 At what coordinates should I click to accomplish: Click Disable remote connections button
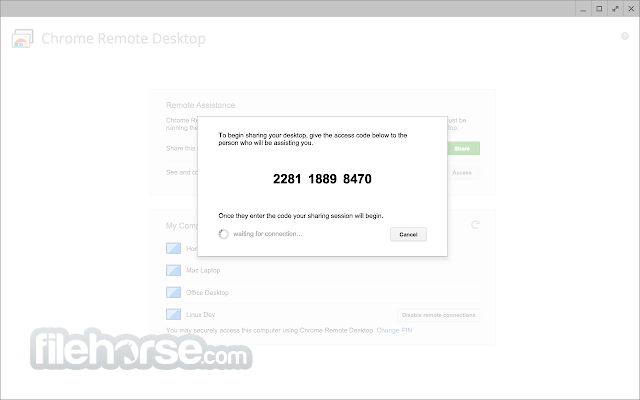click(438, 315)
